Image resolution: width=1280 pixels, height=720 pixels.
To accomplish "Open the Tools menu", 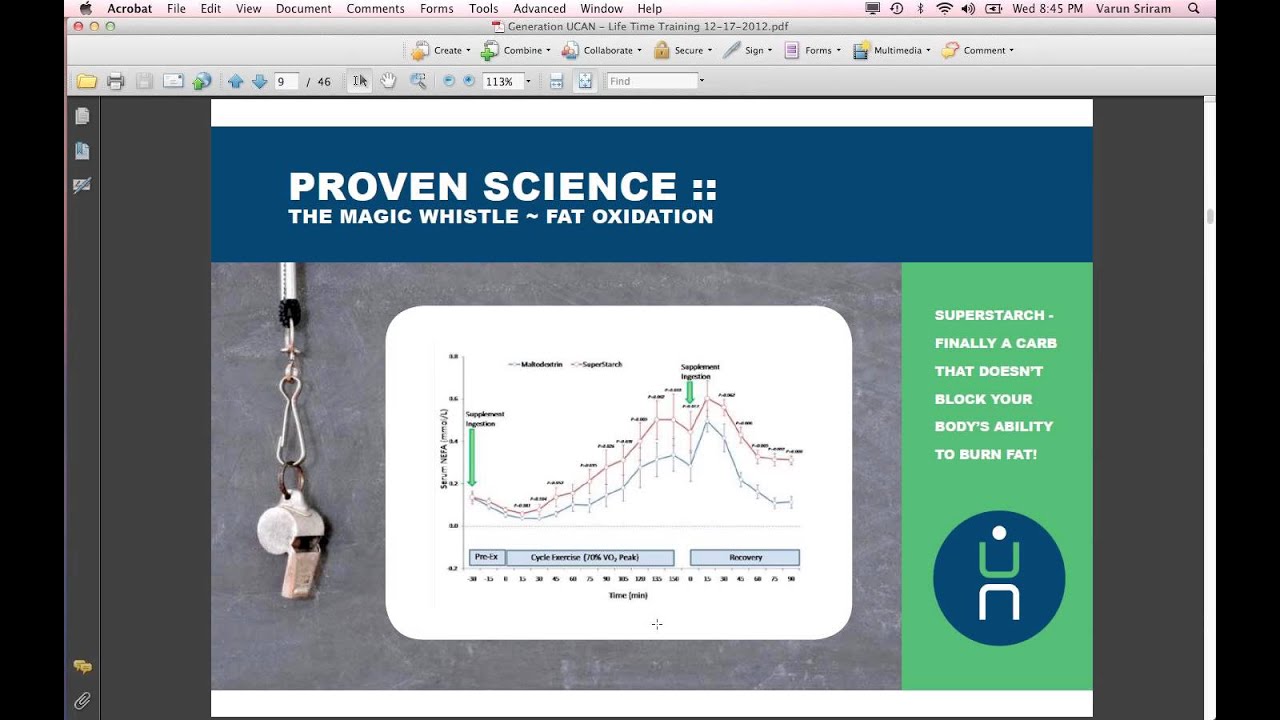I will tap(483, 9).
